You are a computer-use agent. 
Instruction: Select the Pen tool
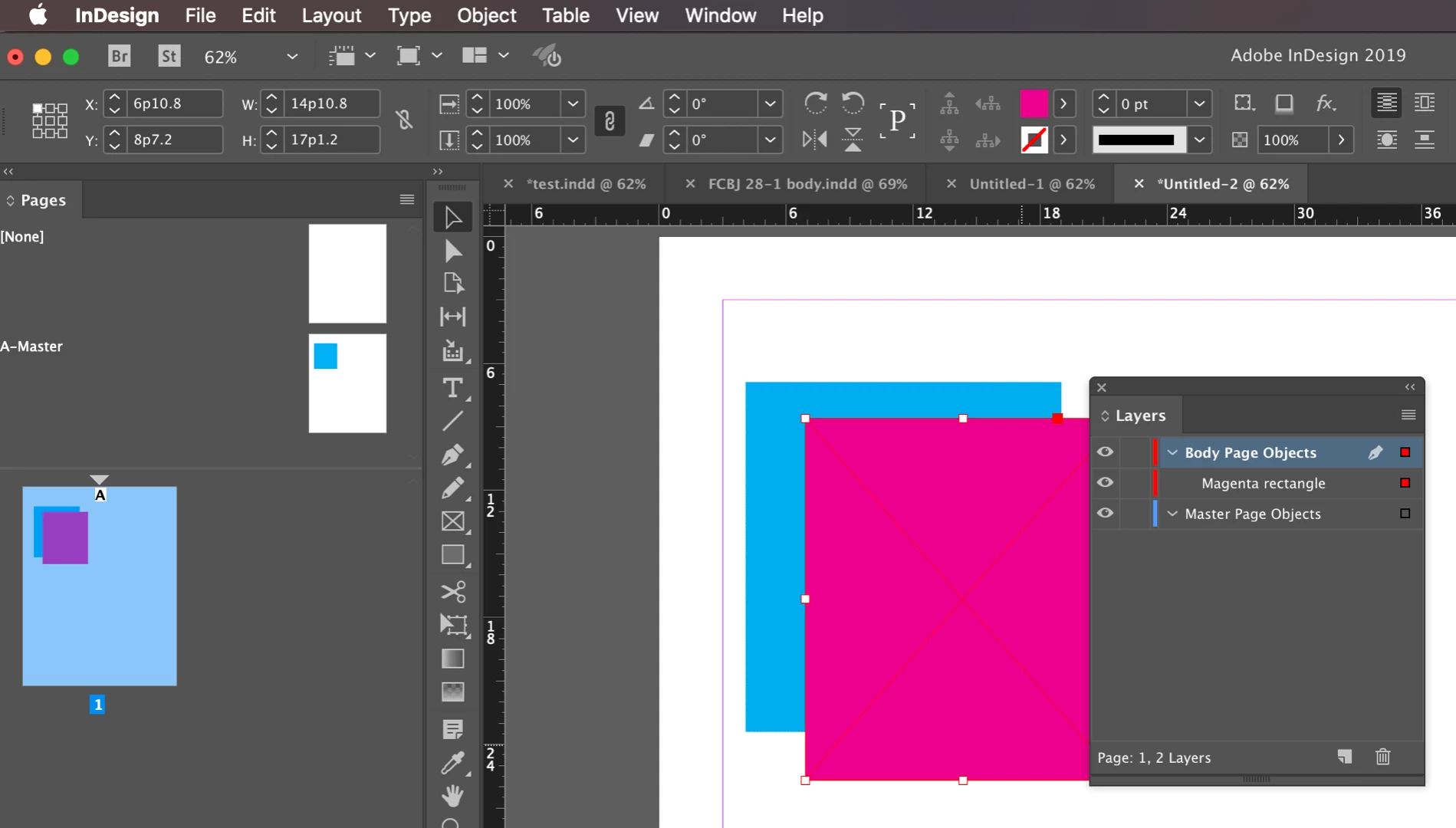click(452, 455)
